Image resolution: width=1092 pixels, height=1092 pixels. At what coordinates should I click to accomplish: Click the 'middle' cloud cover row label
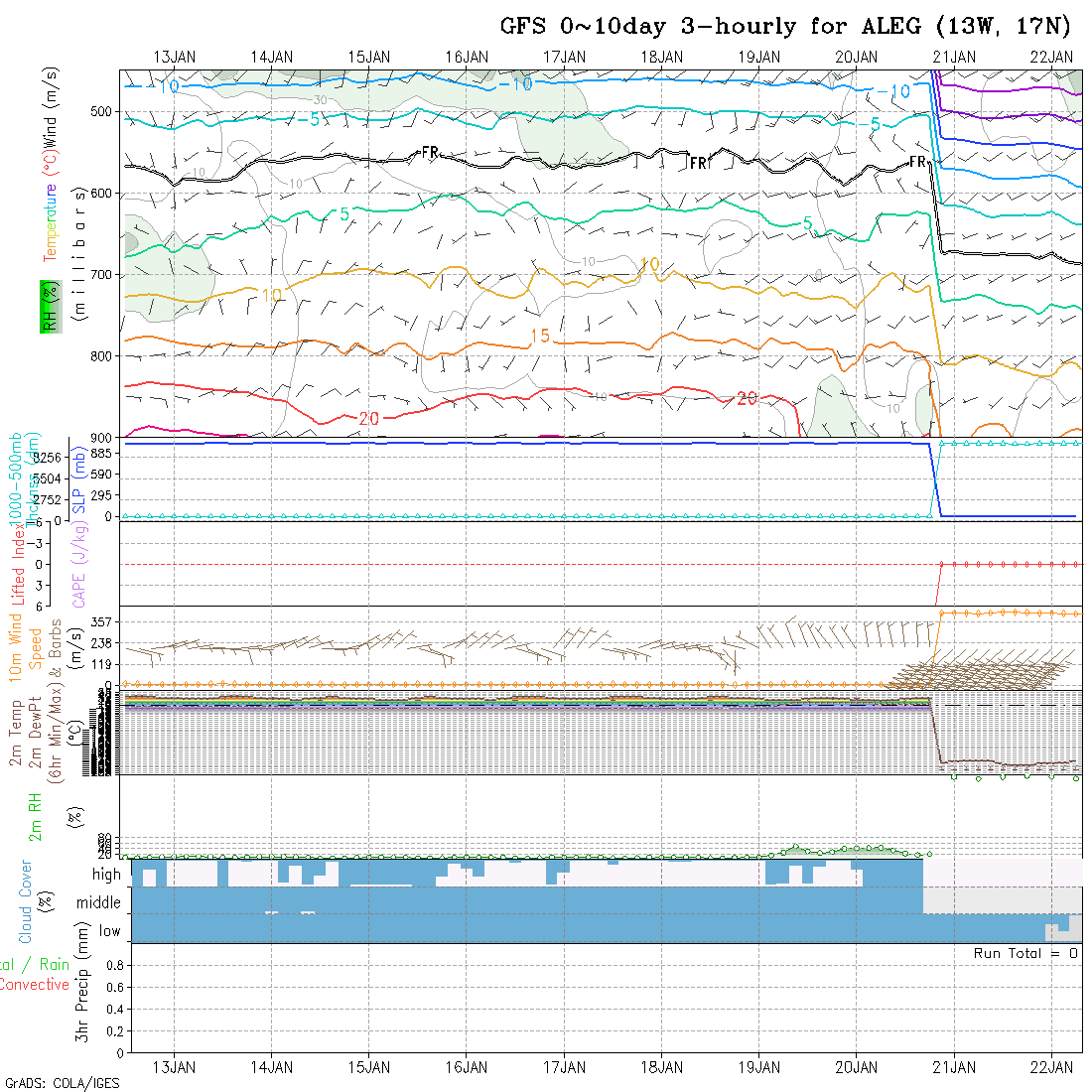tap(98, 902)
